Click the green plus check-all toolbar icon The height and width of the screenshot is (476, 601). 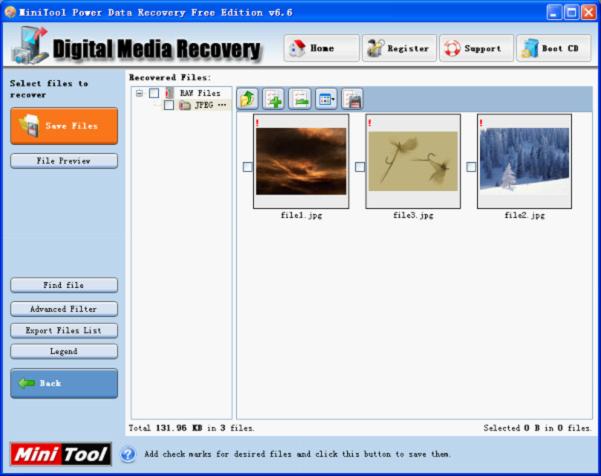click(274, 99)
